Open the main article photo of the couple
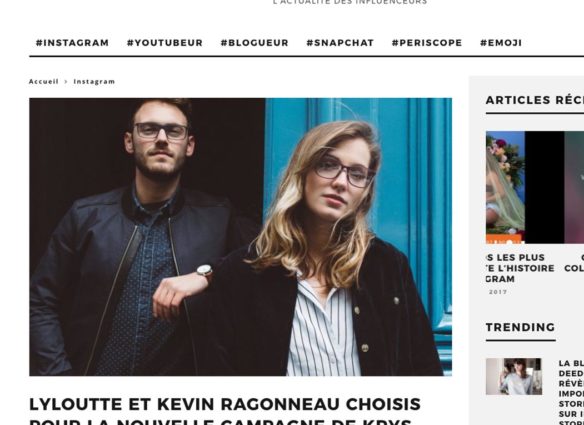The height and width of the screenshot is (425, 584). (x=241, y=237)
